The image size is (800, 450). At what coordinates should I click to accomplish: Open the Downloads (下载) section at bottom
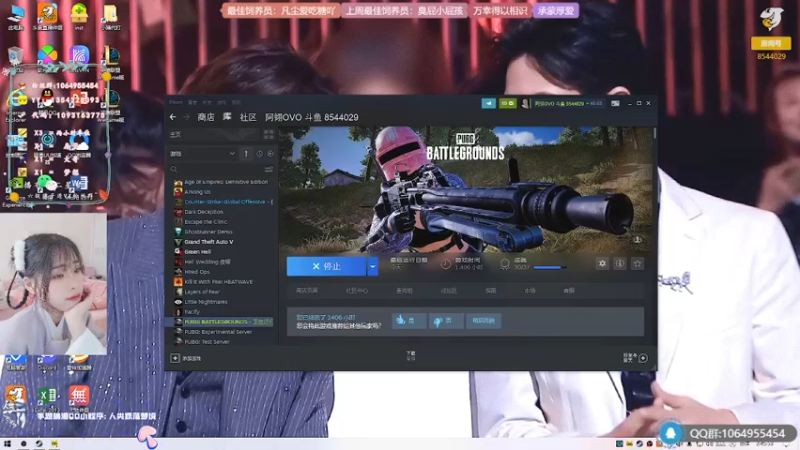[411, 355]
